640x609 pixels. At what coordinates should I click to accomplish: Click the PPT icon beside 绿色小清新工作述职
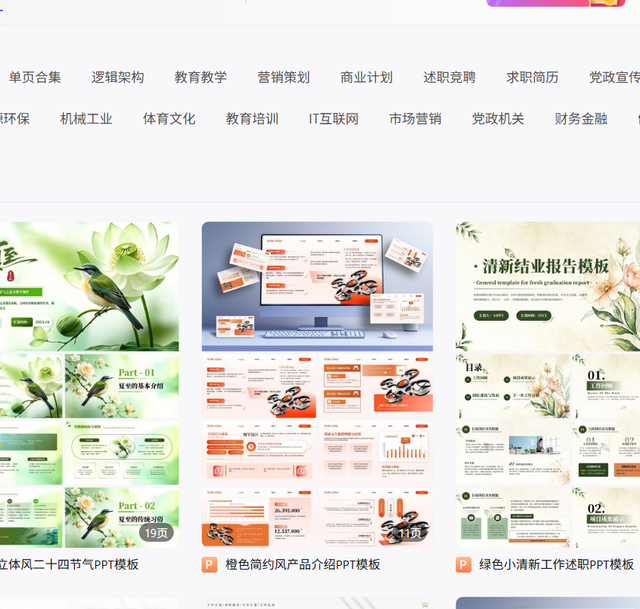pyautogui.click(x=463, y=565)
